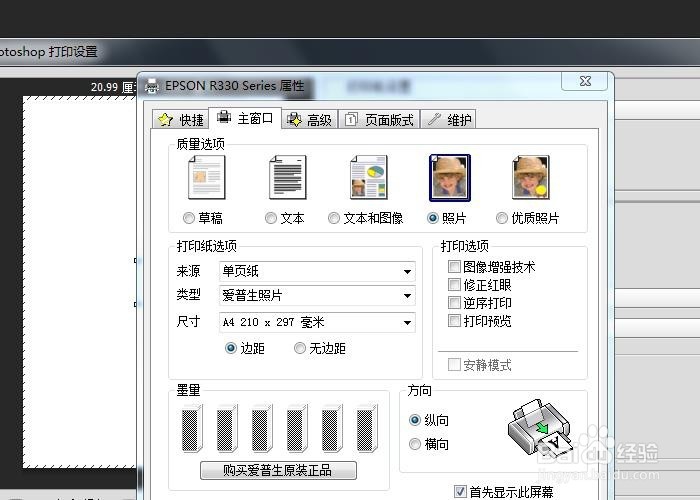The height and width of the screenshot is (500, 700).
Task: Choose the 边距 radio option
Action: (x=231, y=348)
